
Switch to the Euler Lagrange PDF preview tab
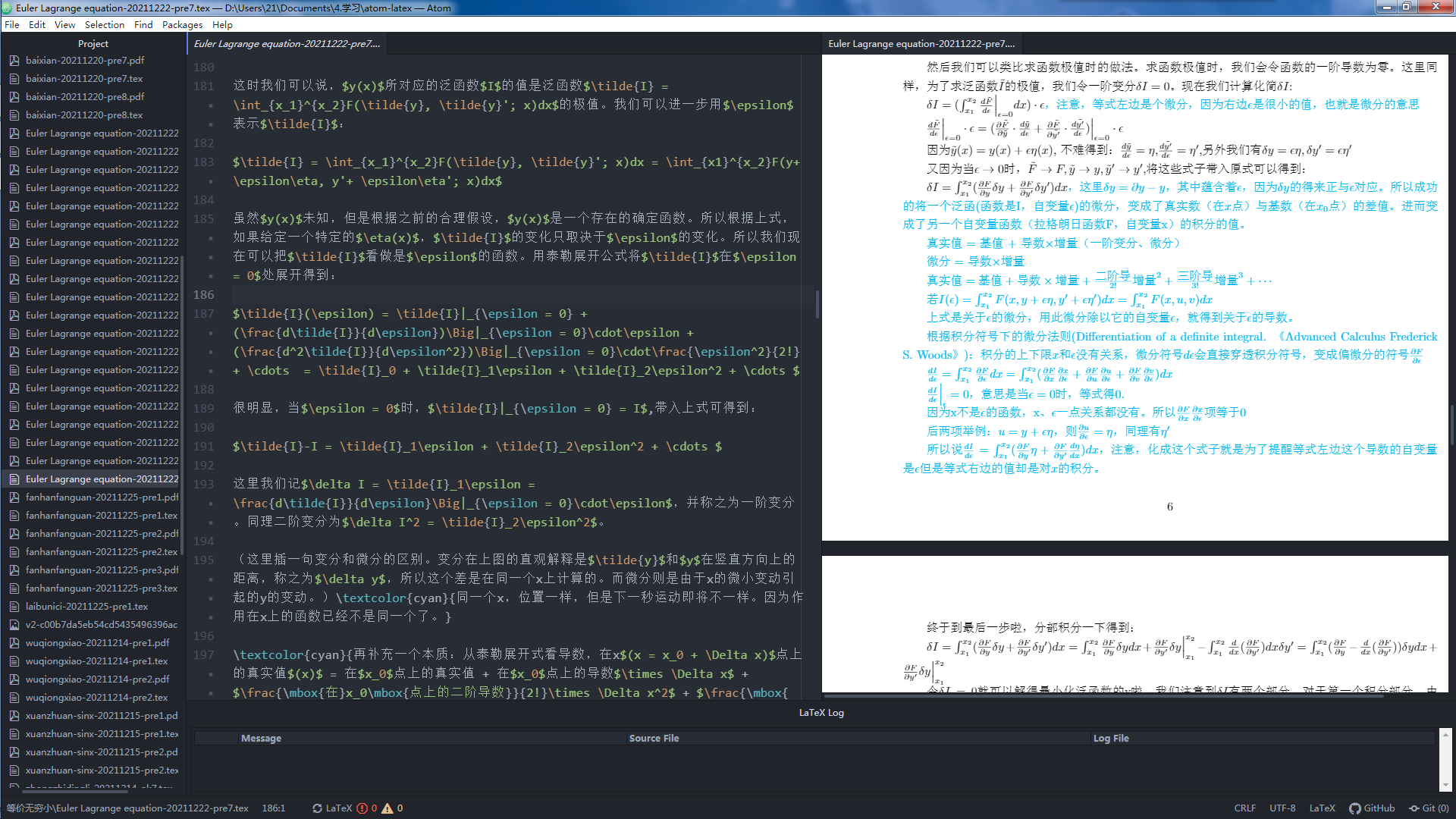point(921,44)
